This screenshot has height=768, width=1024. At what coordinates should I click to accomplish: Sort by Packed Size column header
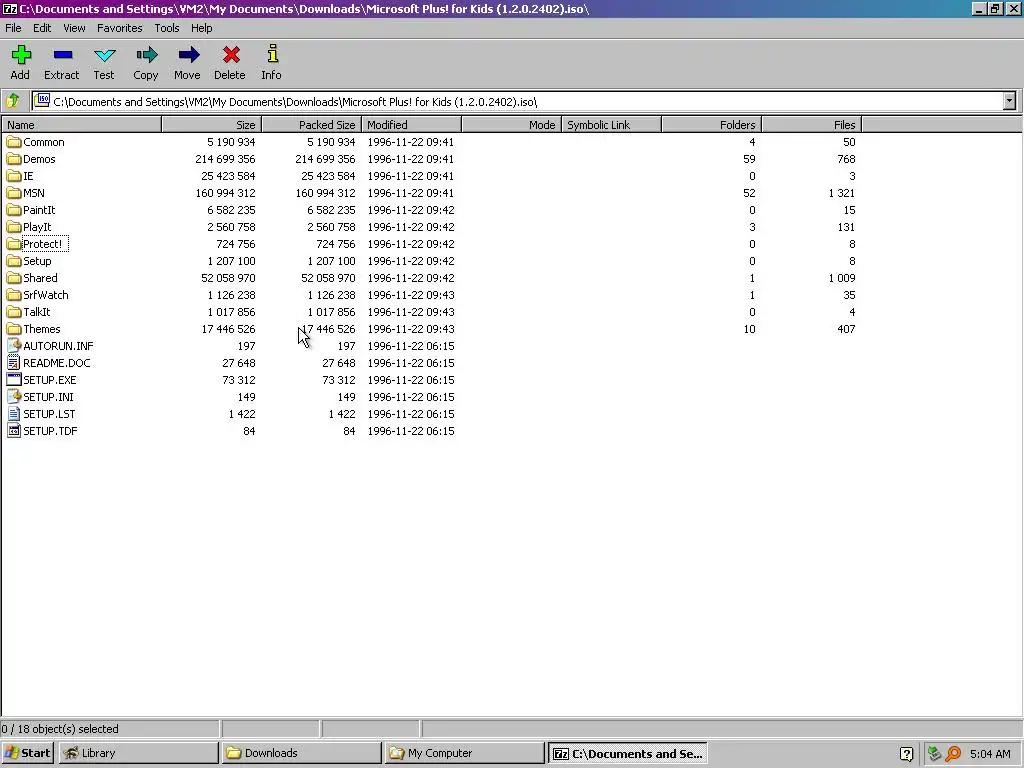[312, 125]
